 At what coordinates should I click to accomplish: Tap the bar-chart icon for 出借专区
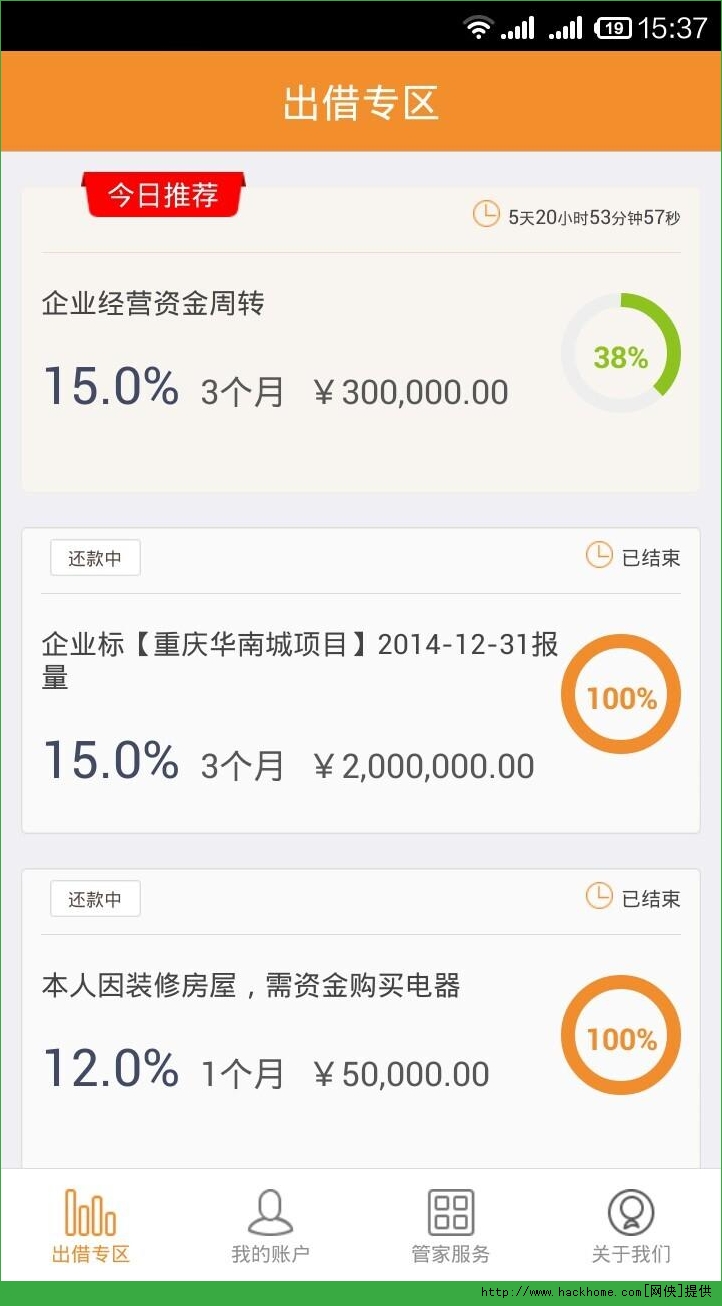(x=90, y=1212)
